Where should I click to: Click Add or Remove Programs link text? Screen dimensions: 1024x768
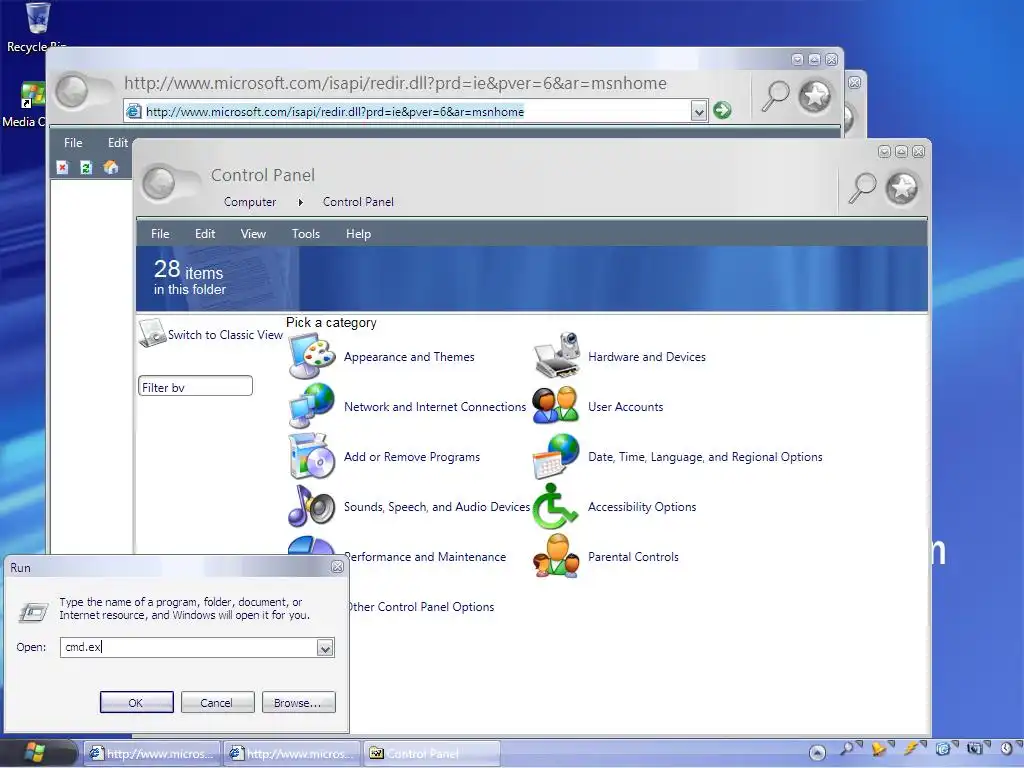[x=412, y=457]
